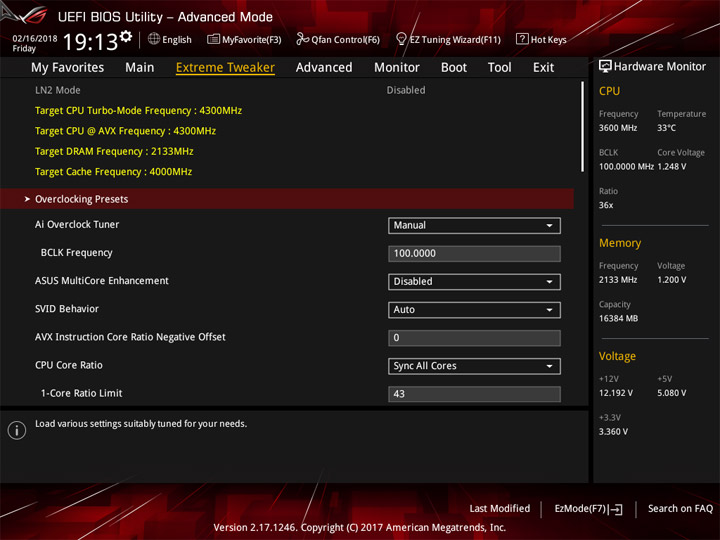Click Hot Keys label
Screen dimensions: 720x540
549,39
